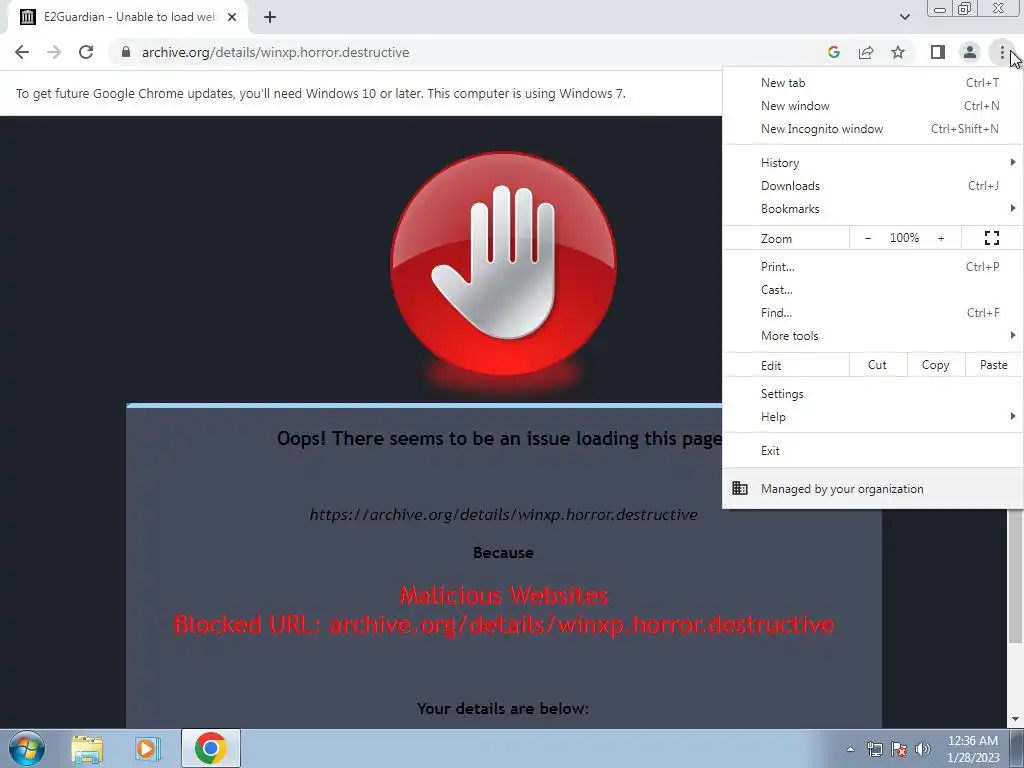
Task: Choose New tab from the menu
Action: point(873,83)
